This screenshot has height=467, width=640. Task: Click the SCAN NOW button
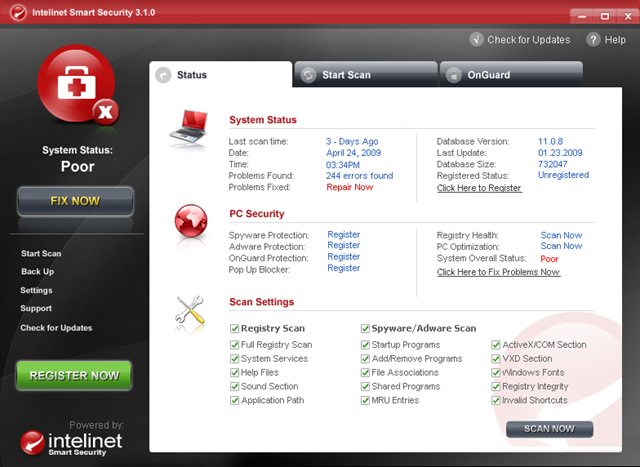[549, 429]
